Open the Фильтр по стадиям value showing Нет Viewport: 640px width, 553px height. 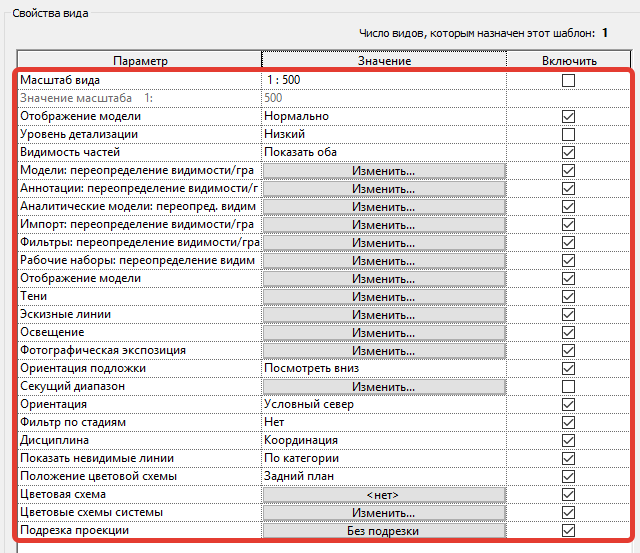(x=384, y=422)
